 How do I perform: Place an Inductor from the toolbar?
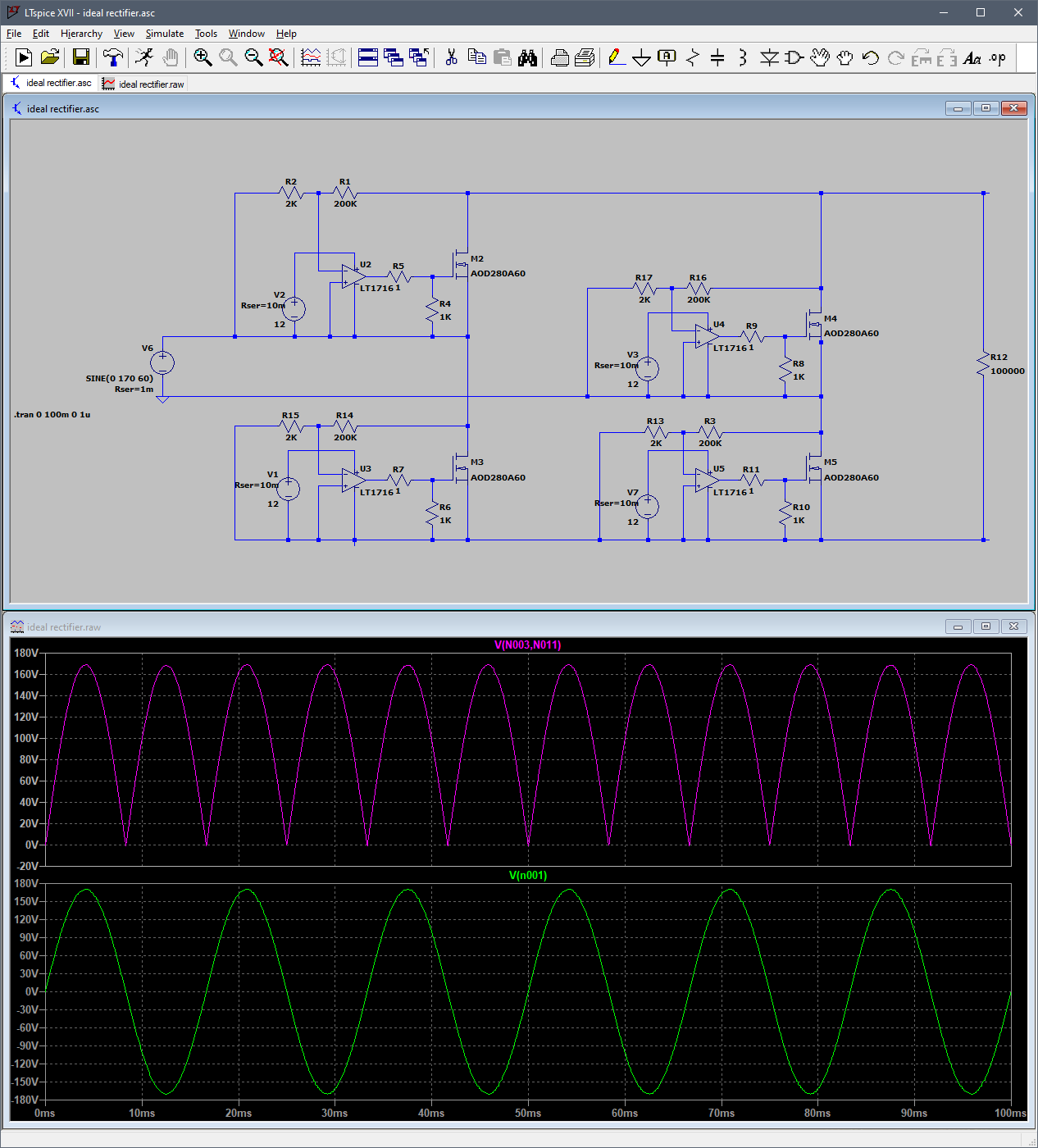pyautogui.click(x=743, y=57)
